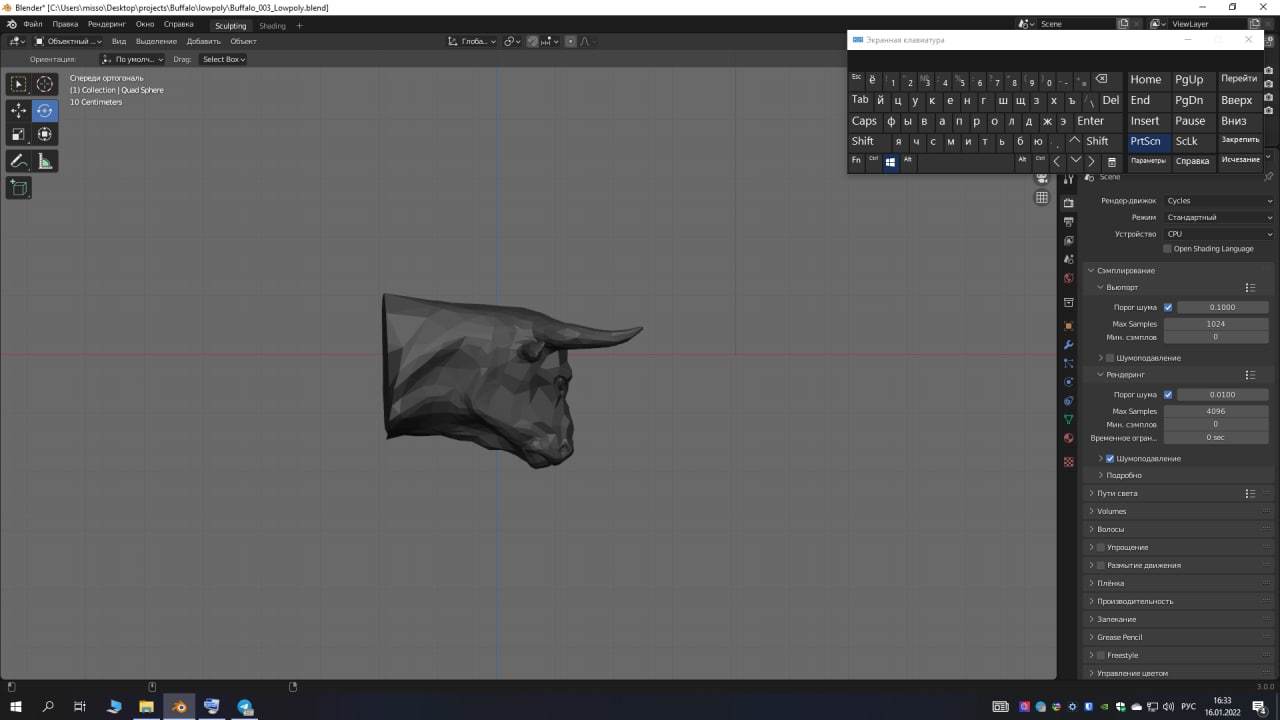Image resolution: width=1280 pixels, height=720 pixels.
Task: Collapse the Сэмплирование panel
Action: [x=1178, y=271]
